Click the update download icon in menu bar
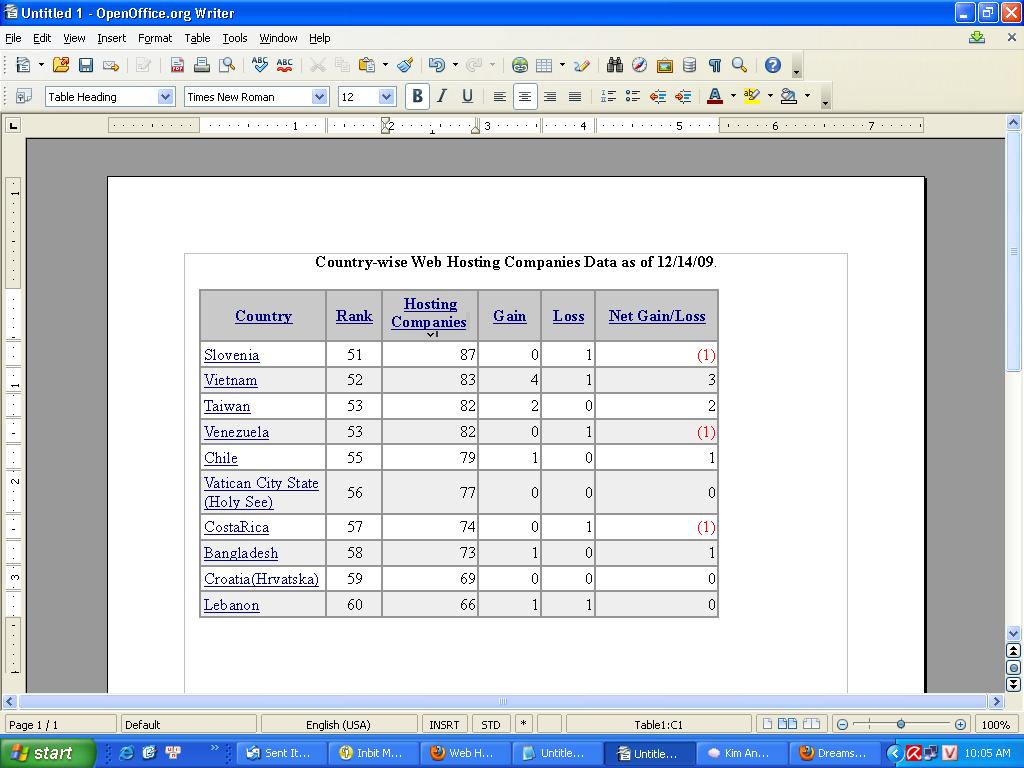Viewport: 1024px width, 768px height. tap(977, 38)
